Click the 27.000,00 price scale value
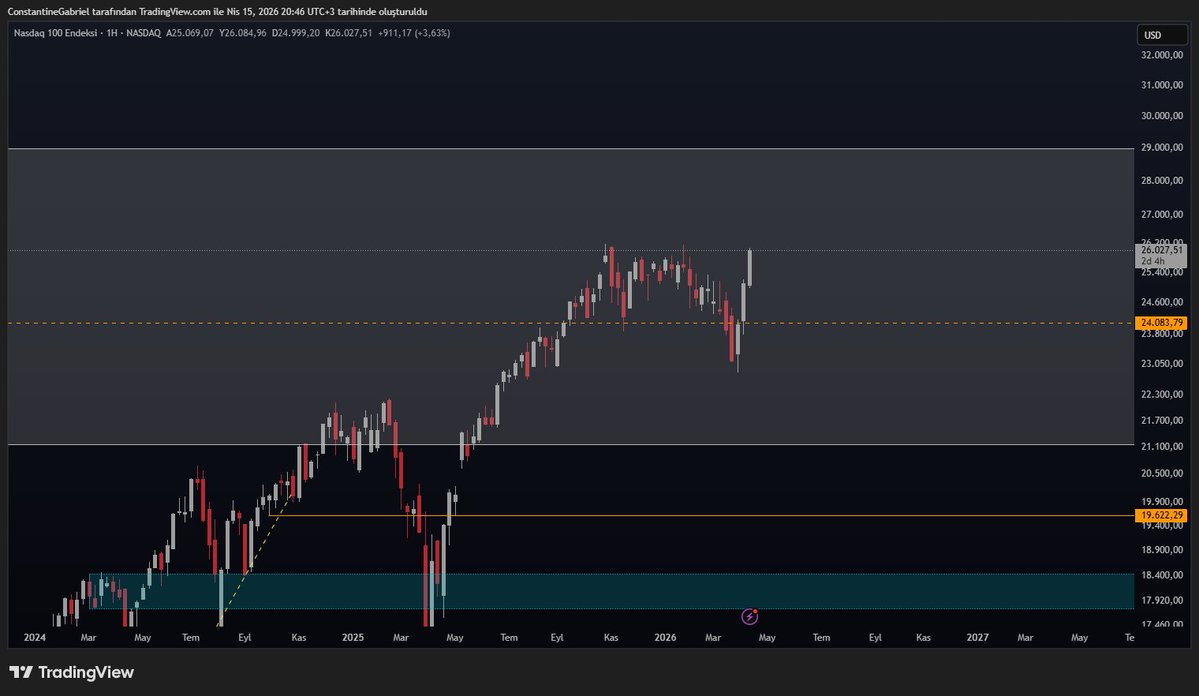1199x696 pixels. (1162, 214)
